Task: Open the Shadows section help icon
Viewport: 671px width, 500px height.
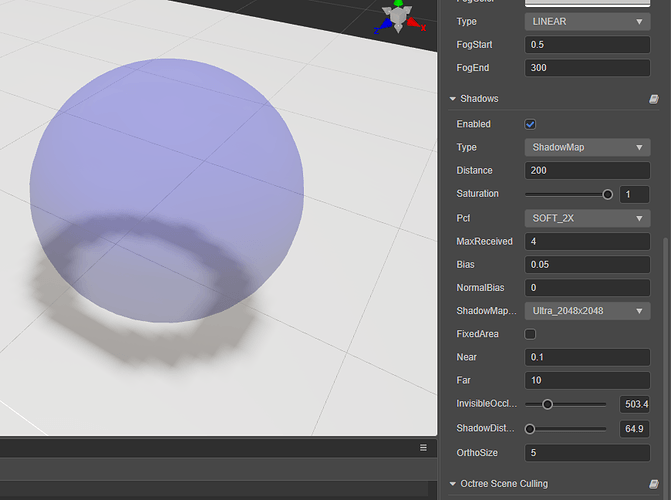Action: pyautogui.click(x=653, y=99)
